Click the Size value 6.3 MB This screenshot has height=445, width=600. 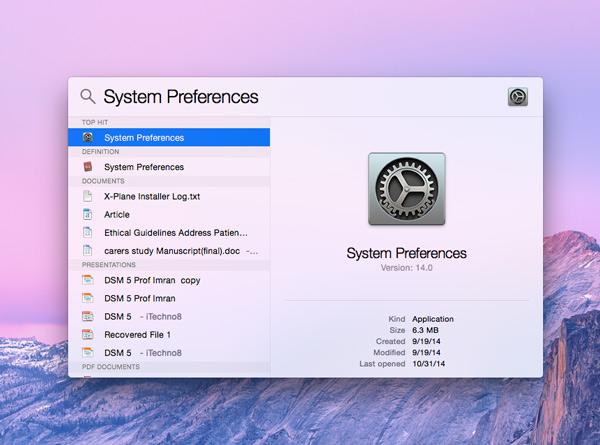click(x=425, y=330)
